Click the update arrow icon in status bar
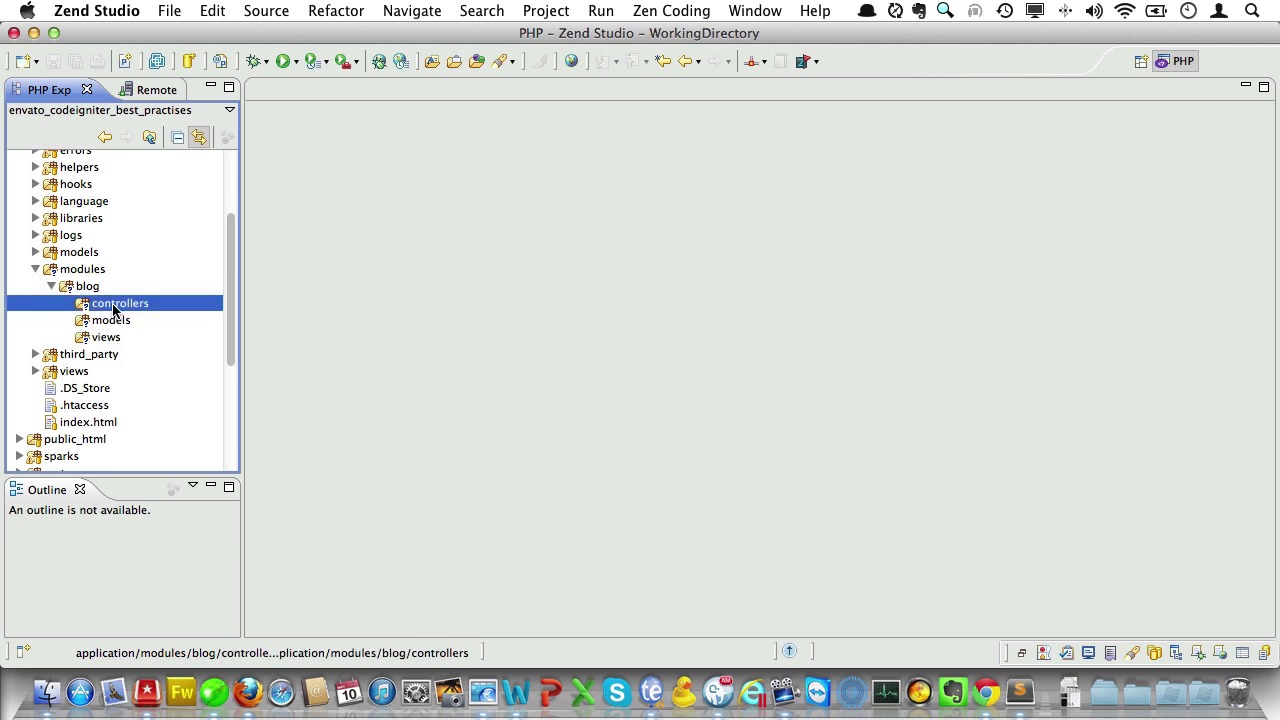This screenshot has width=1280, height=720. point(789,652)
